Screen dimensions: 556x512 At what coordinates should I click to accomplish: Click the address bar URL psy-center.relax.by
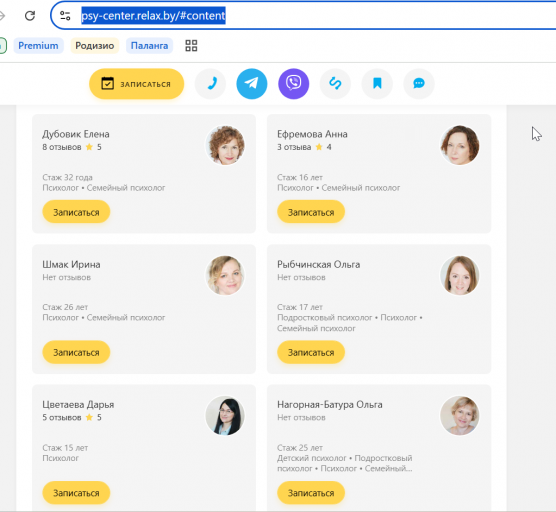click(153, 16)
